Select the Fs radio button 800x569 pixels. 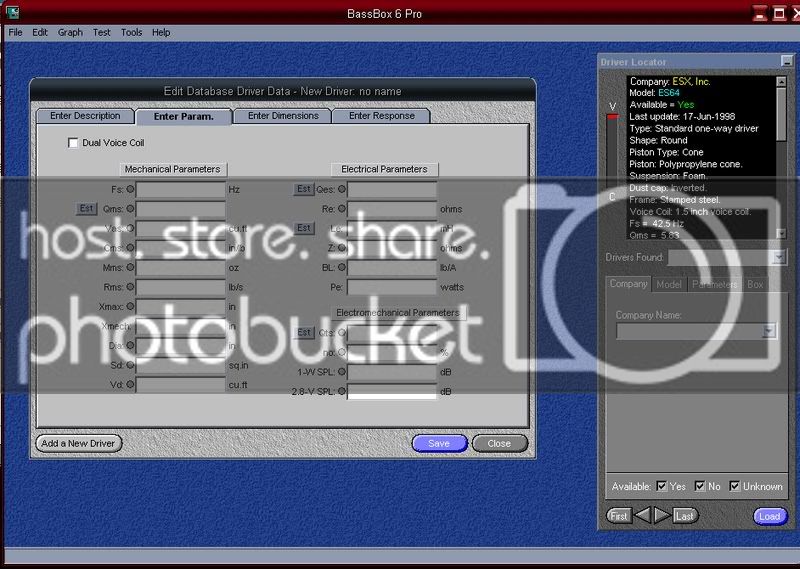(130, 189)
